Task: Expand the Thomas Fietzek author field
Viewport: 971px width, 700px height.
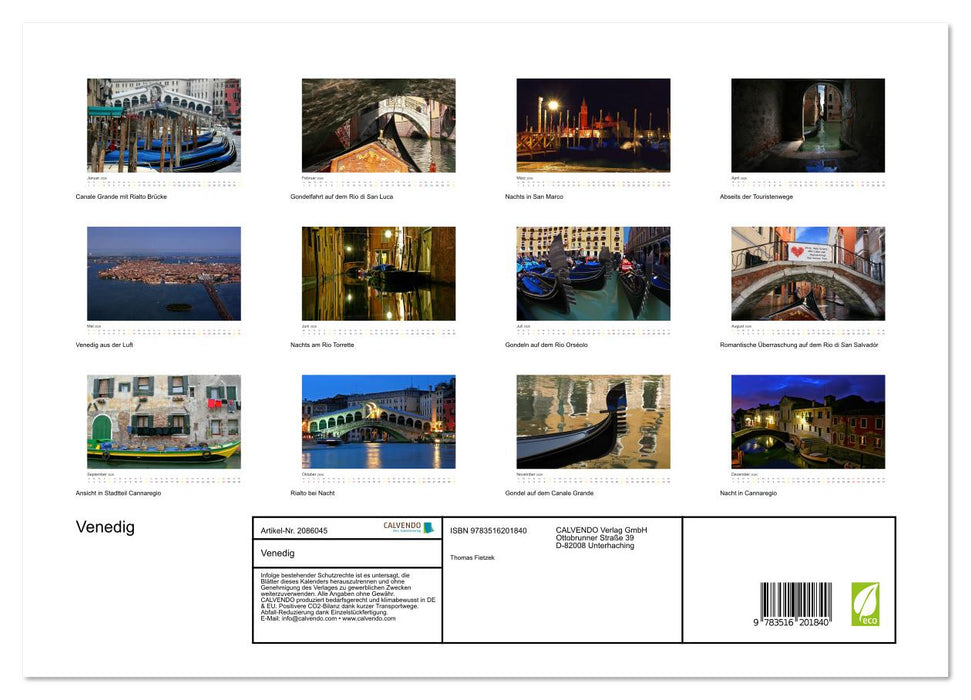Action: pos(473,558)
